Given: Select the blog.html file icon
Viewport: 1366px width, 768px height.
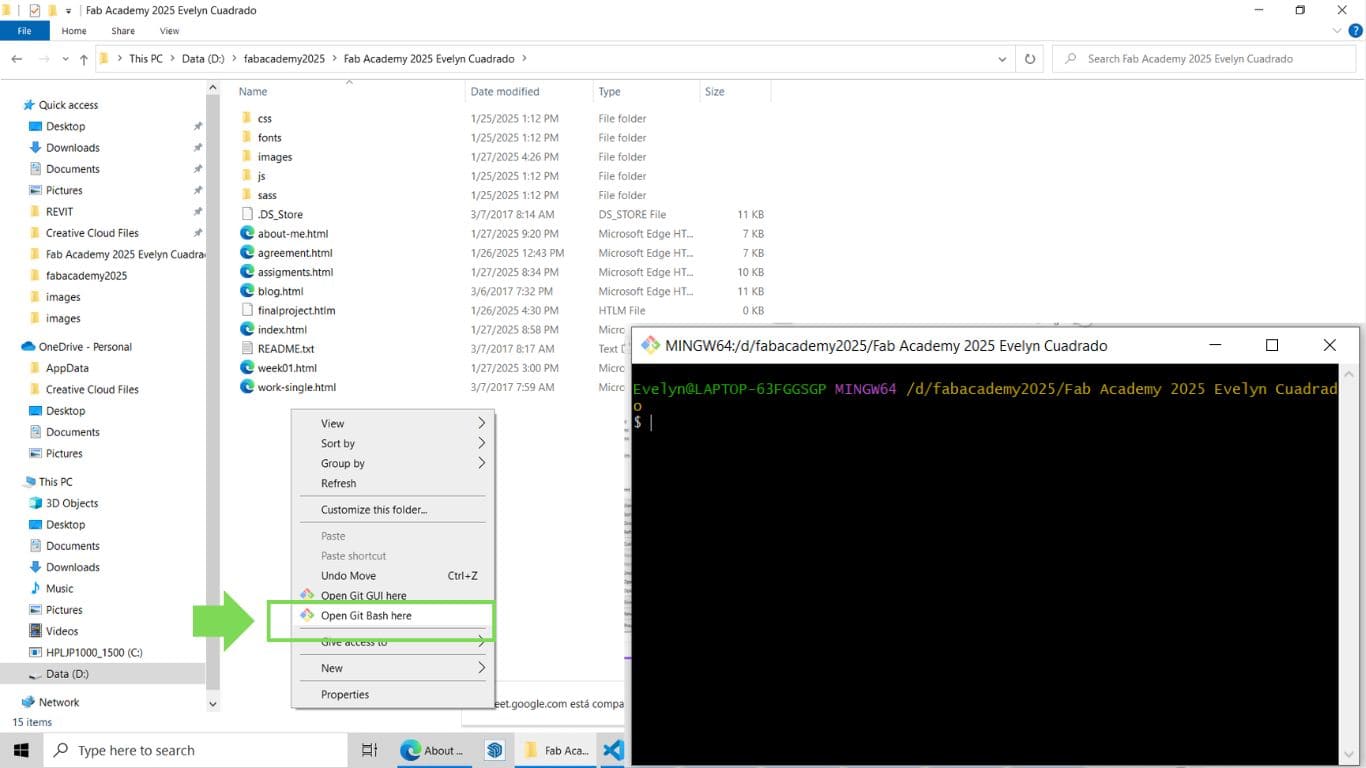Looking at the screenshot, I should [247, 291].
